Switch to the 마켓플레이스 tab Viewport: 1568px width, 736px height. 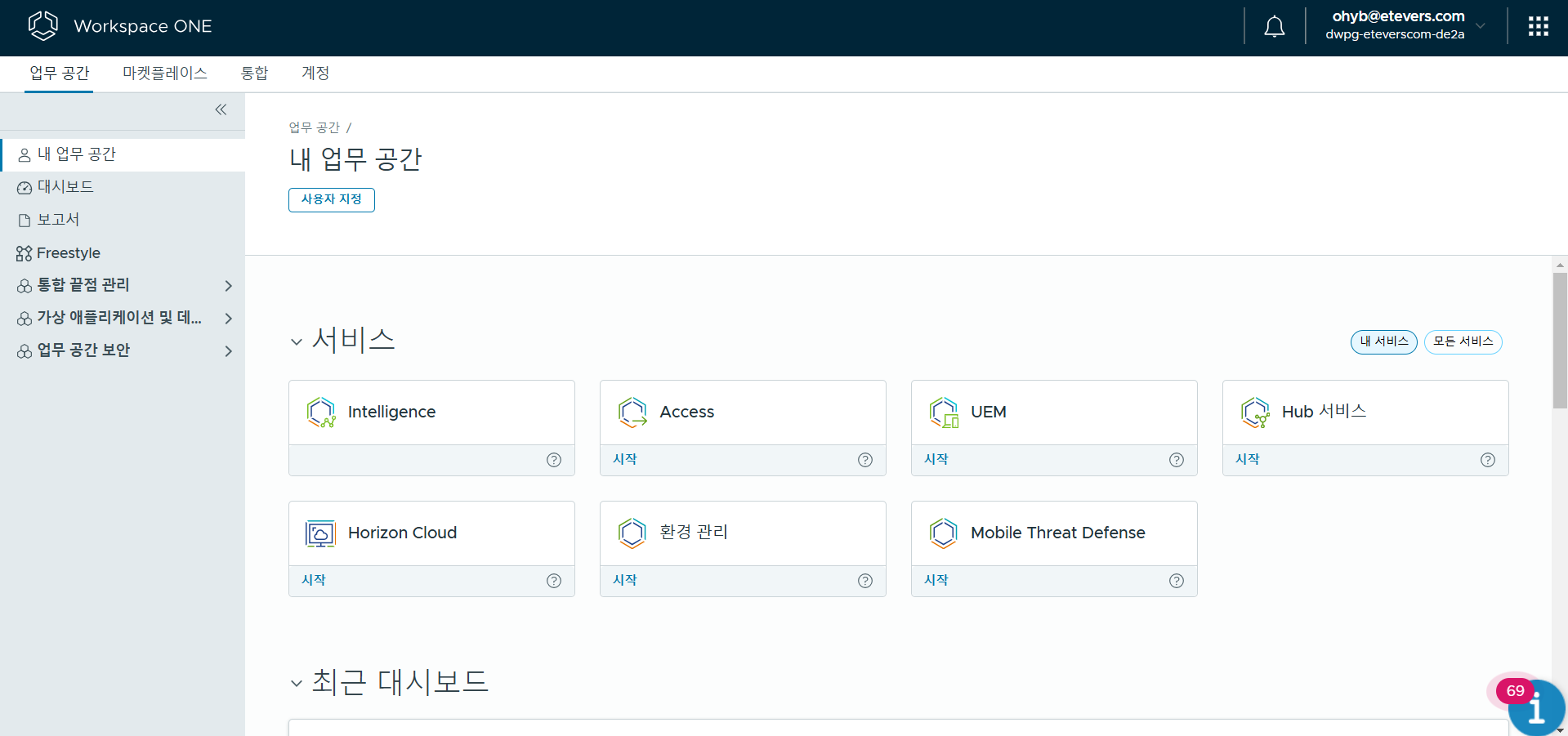[x=165, y=74]
